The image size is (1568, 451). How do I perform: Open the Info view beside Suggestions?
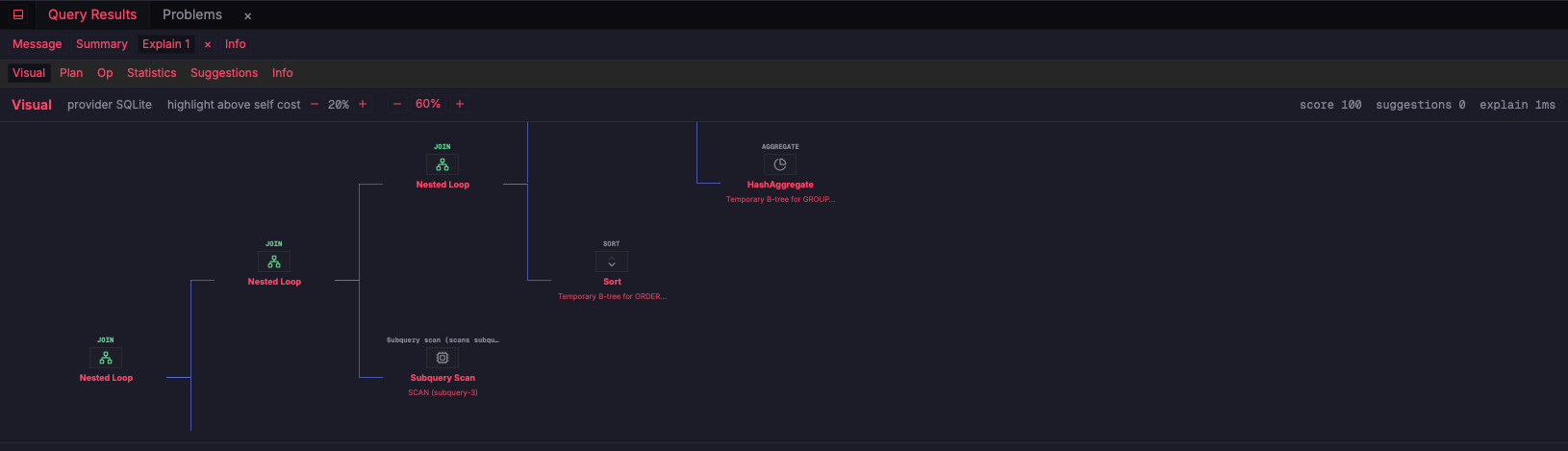click(283, 73)
